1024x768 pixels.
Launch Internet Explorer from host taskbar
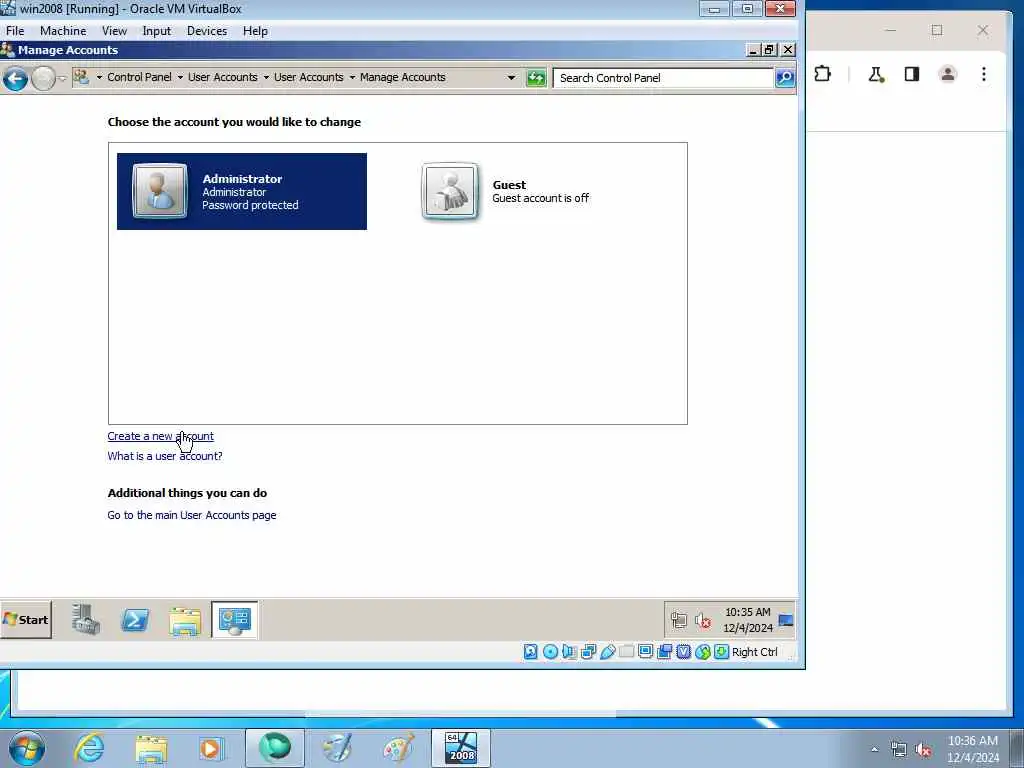click(89, 748)
